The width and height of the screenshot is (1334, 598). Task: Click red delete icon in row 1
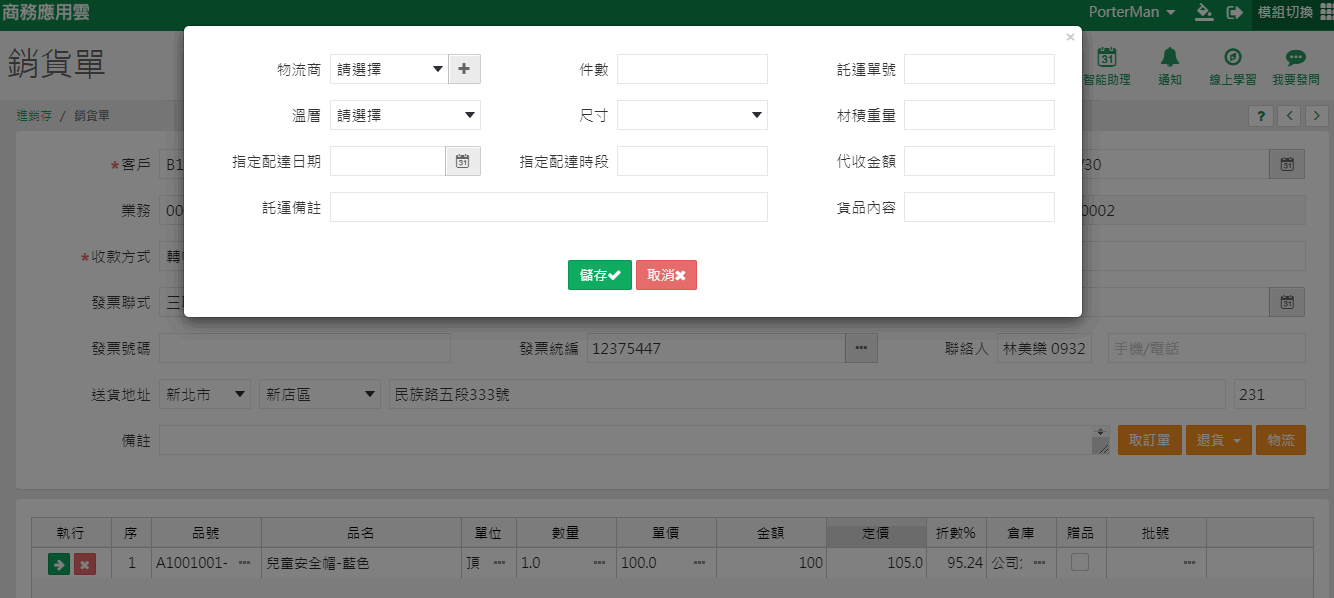[x=85, y=564]
